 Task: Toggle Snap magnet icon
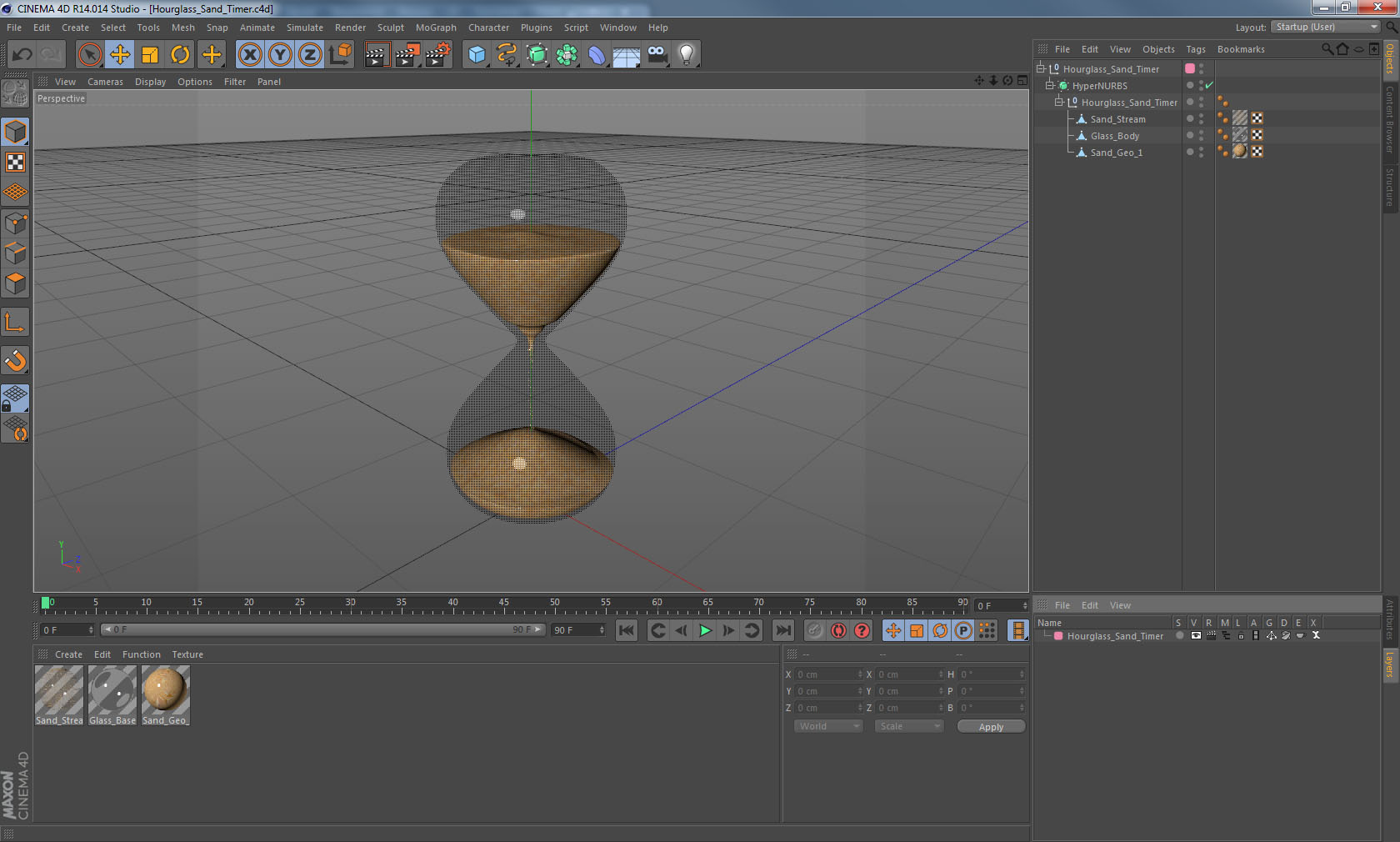pyautogui.click(x=16, y=361)
